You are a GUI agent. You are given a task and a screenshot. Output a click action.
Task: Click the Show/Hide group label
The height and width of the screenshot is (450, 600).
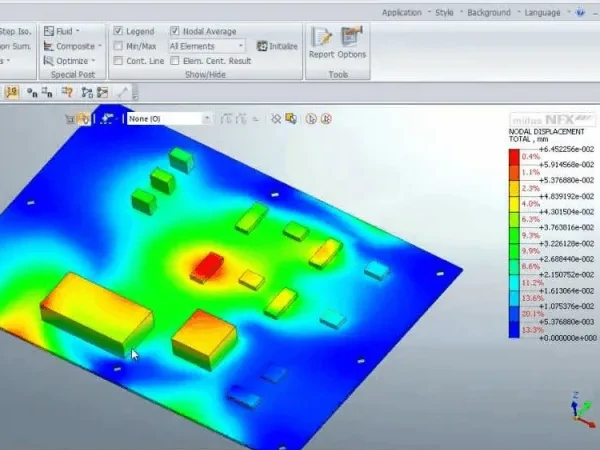click(x=205, y=75)
